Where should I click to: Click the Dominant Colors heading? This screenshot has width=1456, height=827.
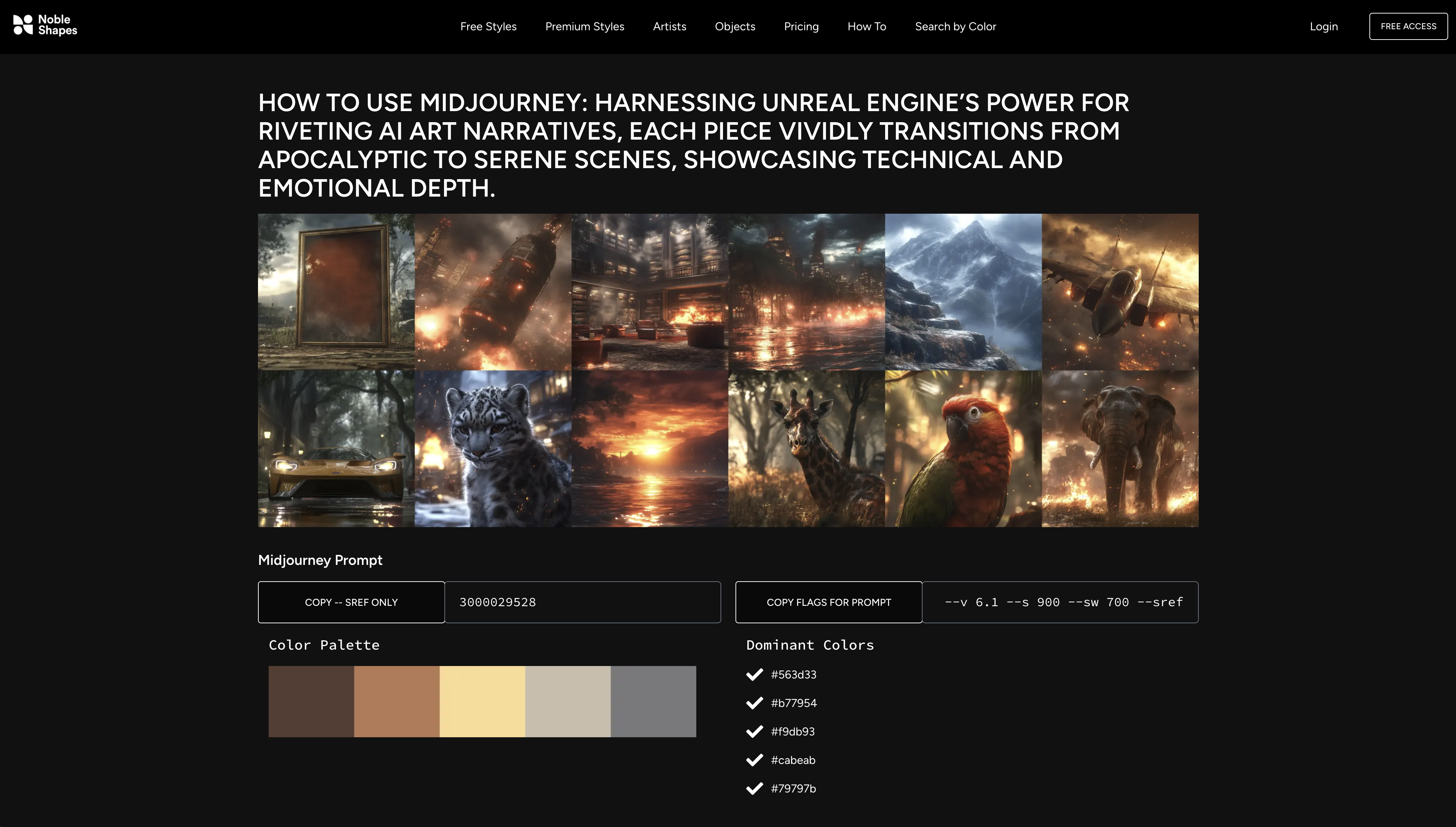(810, 645)
